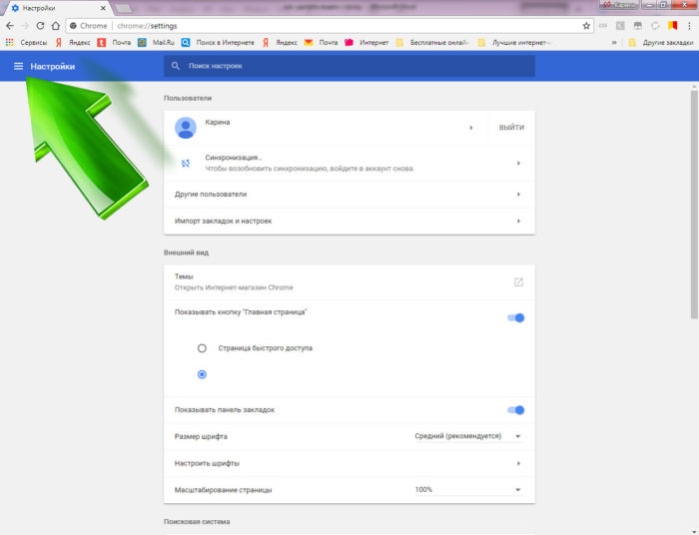Screen dimensions: 699x535
Task: Open the hamburger menu next to Настройки
Action: pos(18,66)
